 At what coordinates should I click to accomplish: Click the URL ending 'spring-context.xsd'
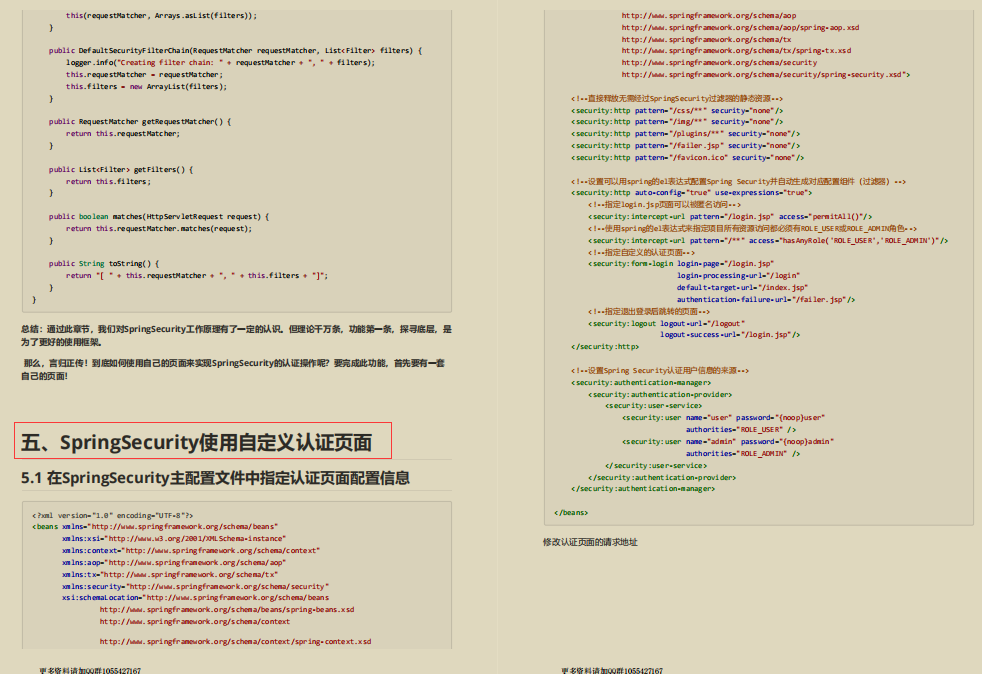235,641
